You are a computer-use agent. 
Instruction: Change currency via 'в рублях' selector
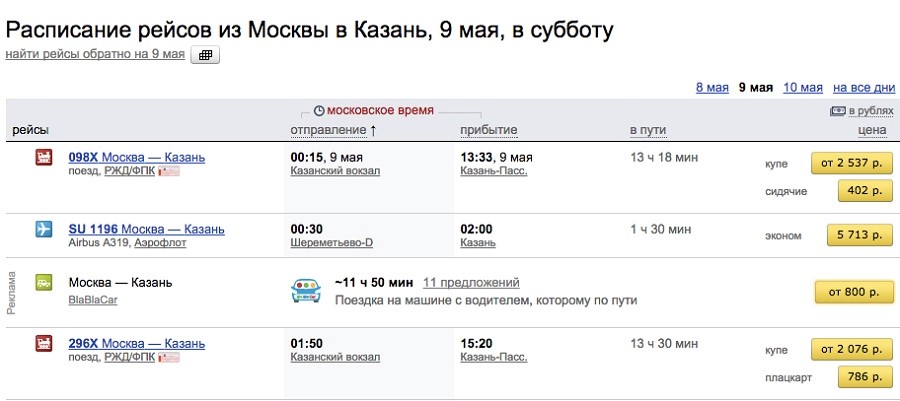pos(868,111)
